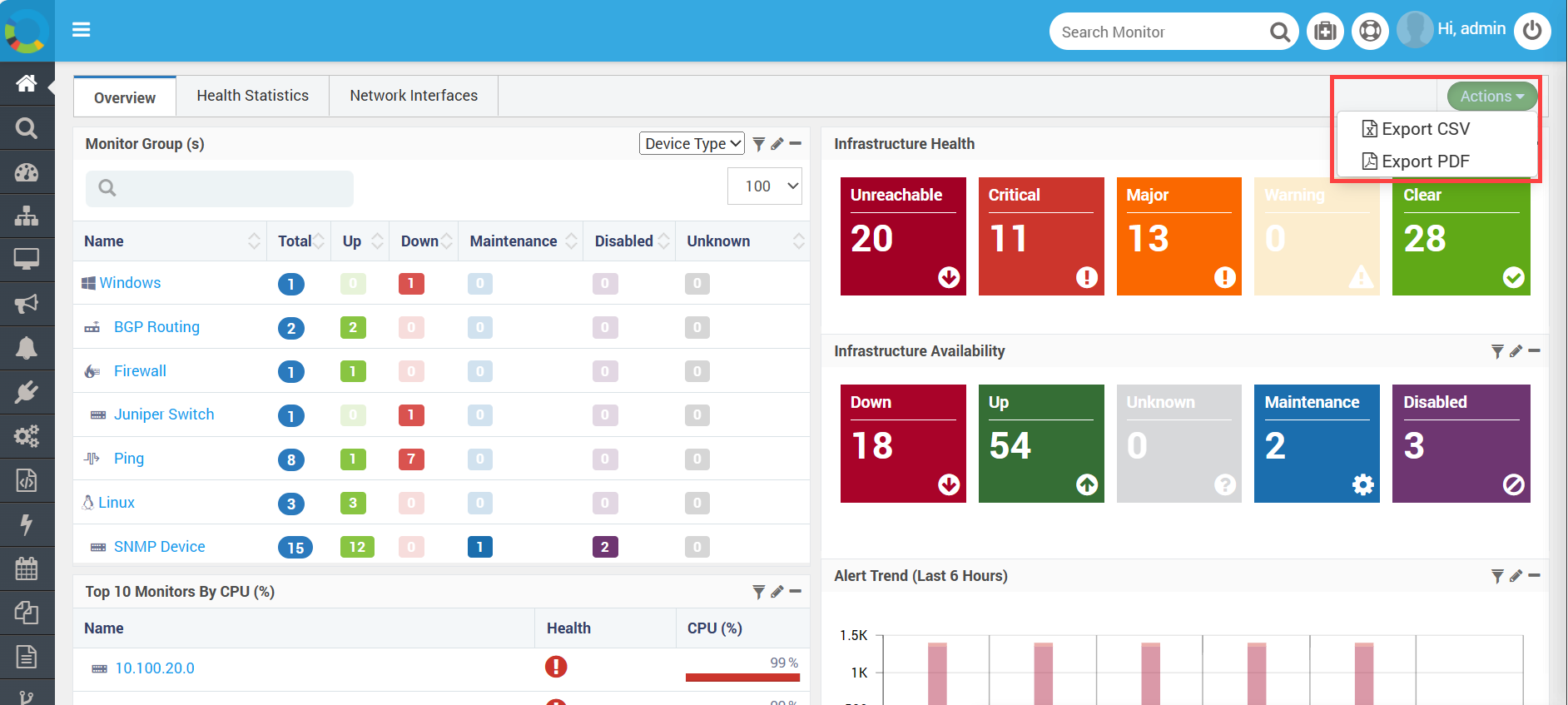Image resolution: width=1568 pixels, height=705 pixels.
Task: Switch to the Health Statistics tab
Action: click(253, 96)
